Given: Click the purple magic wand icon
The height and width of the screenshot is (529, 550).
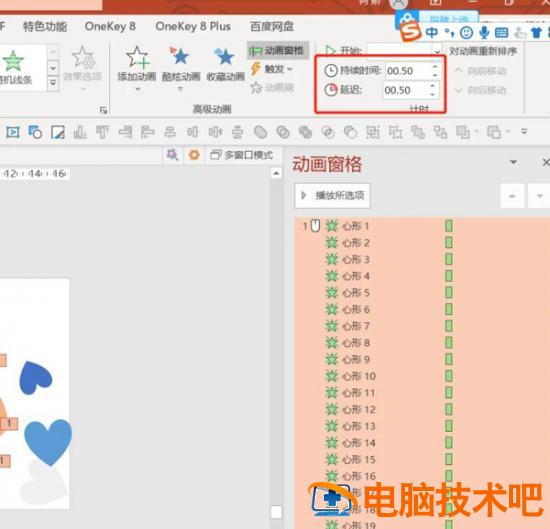Looking at the screenshot, I should pos(172,155).
